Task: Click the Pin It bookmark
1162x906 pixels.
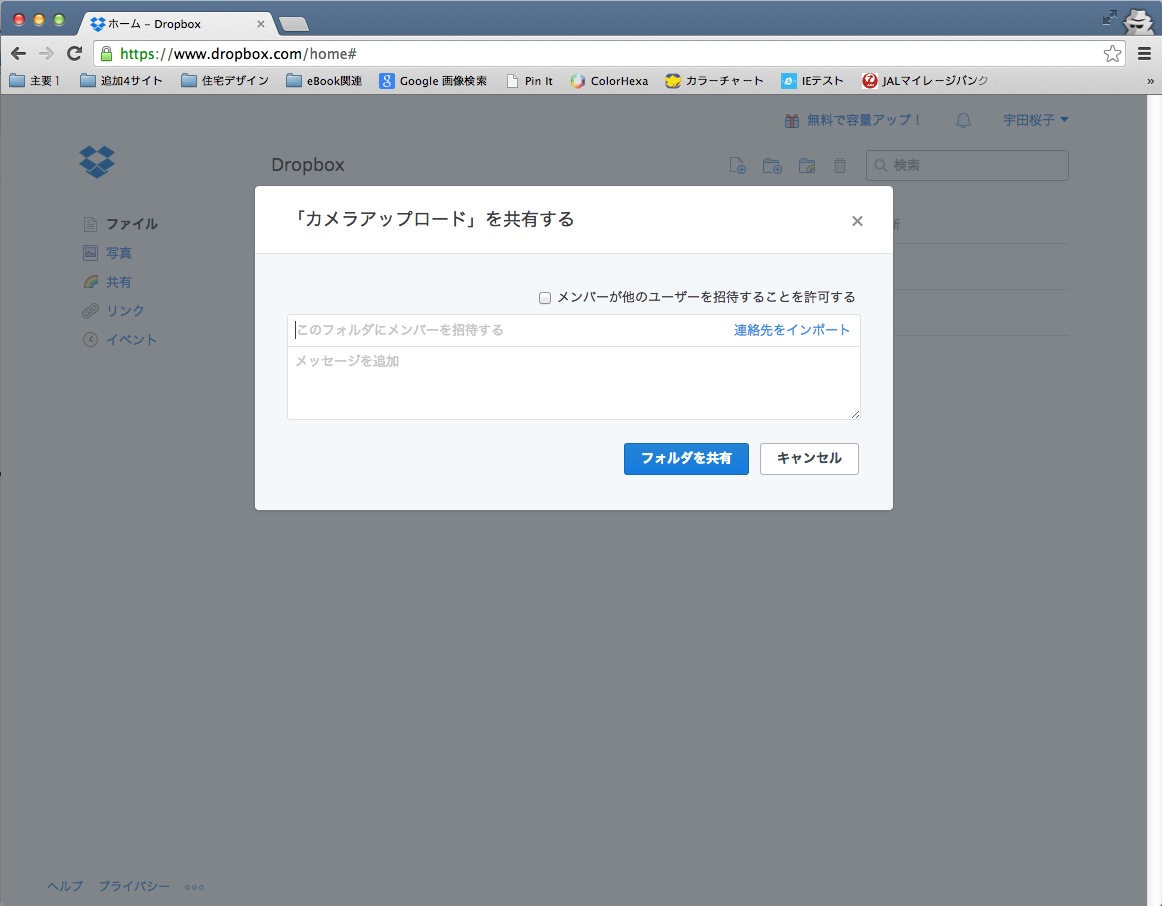Action: (x=530, y=81)
